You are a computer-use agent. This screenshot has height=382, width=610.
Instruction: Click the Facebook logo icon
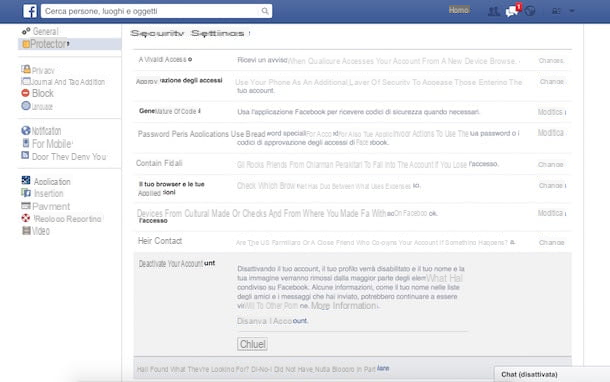[30, 11]
